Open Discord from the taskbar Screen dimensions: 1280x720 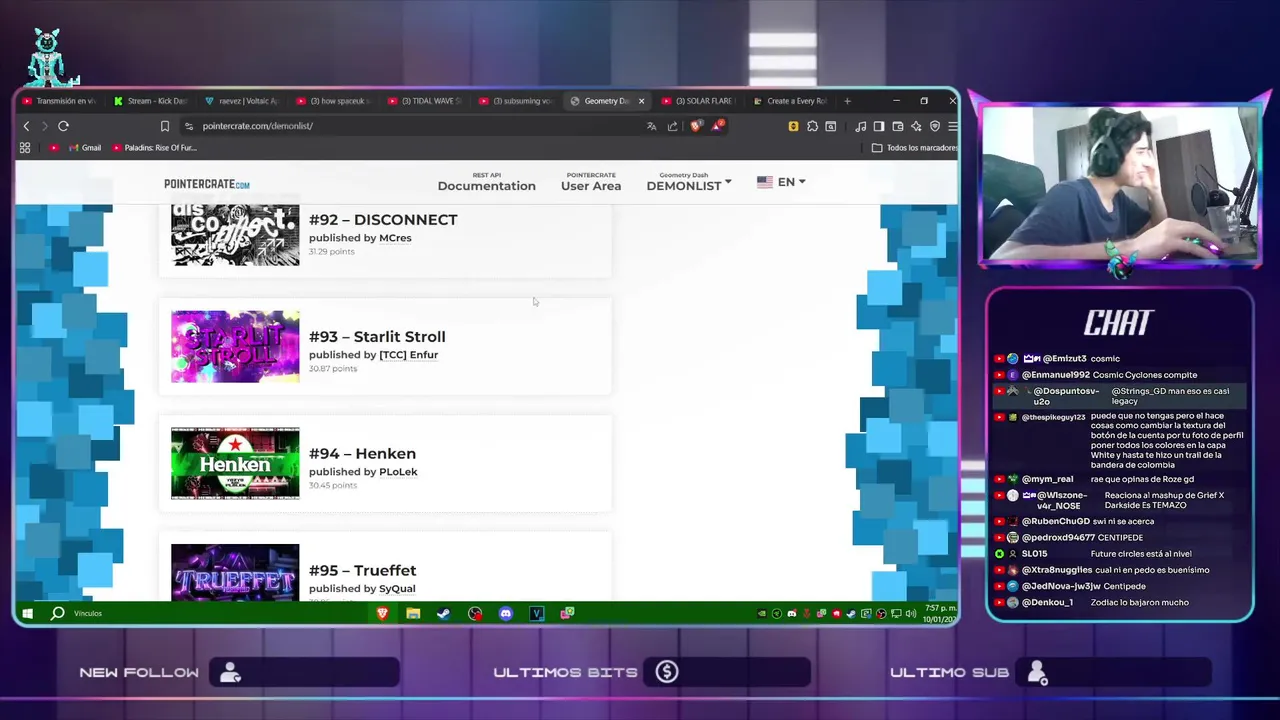click(x=506, y=613)
